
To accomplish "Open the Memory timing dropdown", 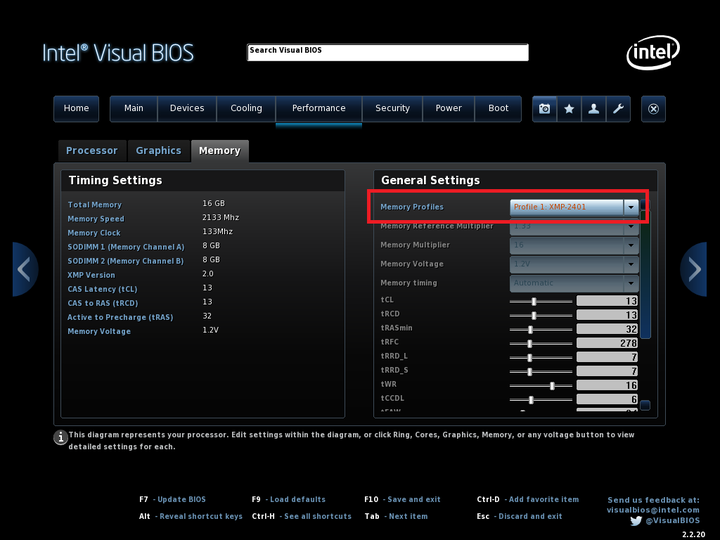I will coord(574,283).
